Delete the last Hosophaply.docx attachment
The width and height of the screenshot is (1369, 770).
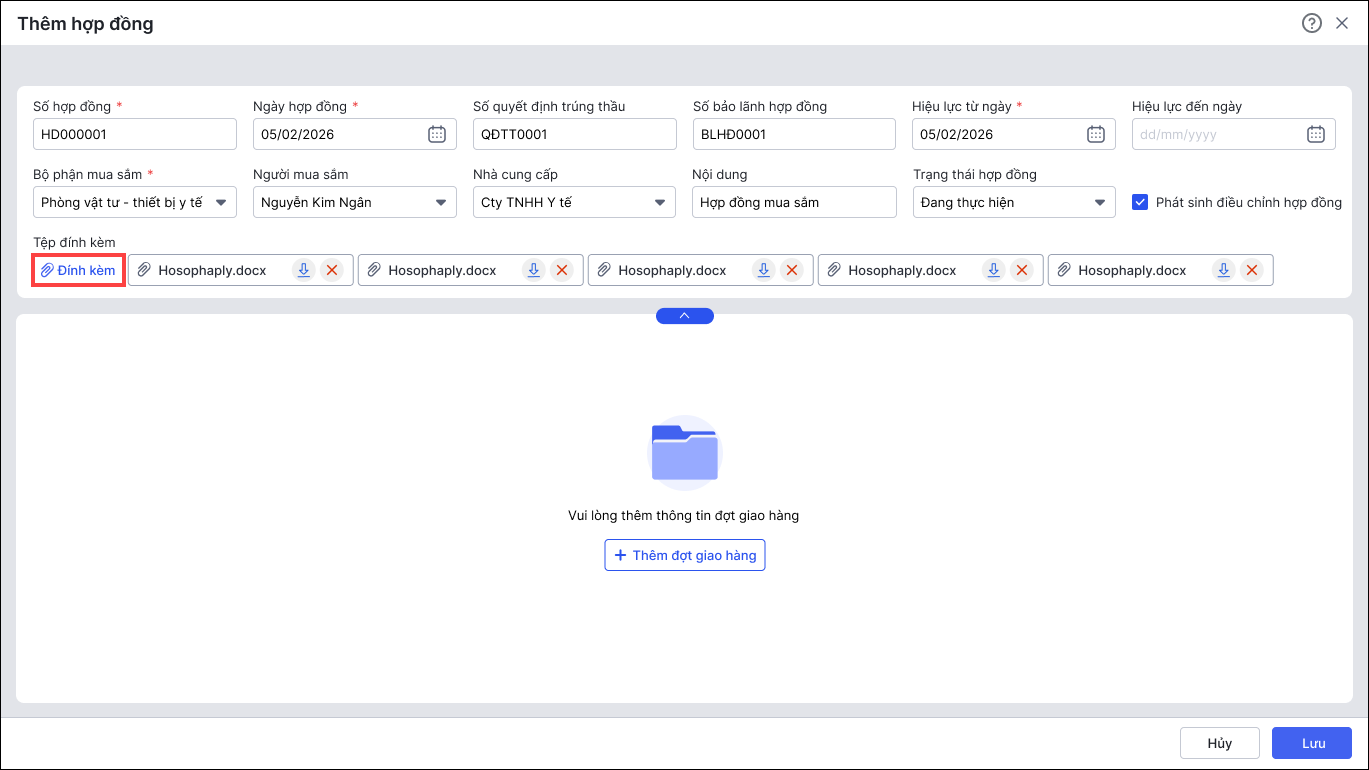pyautogui.click(x=1251, y=270)
